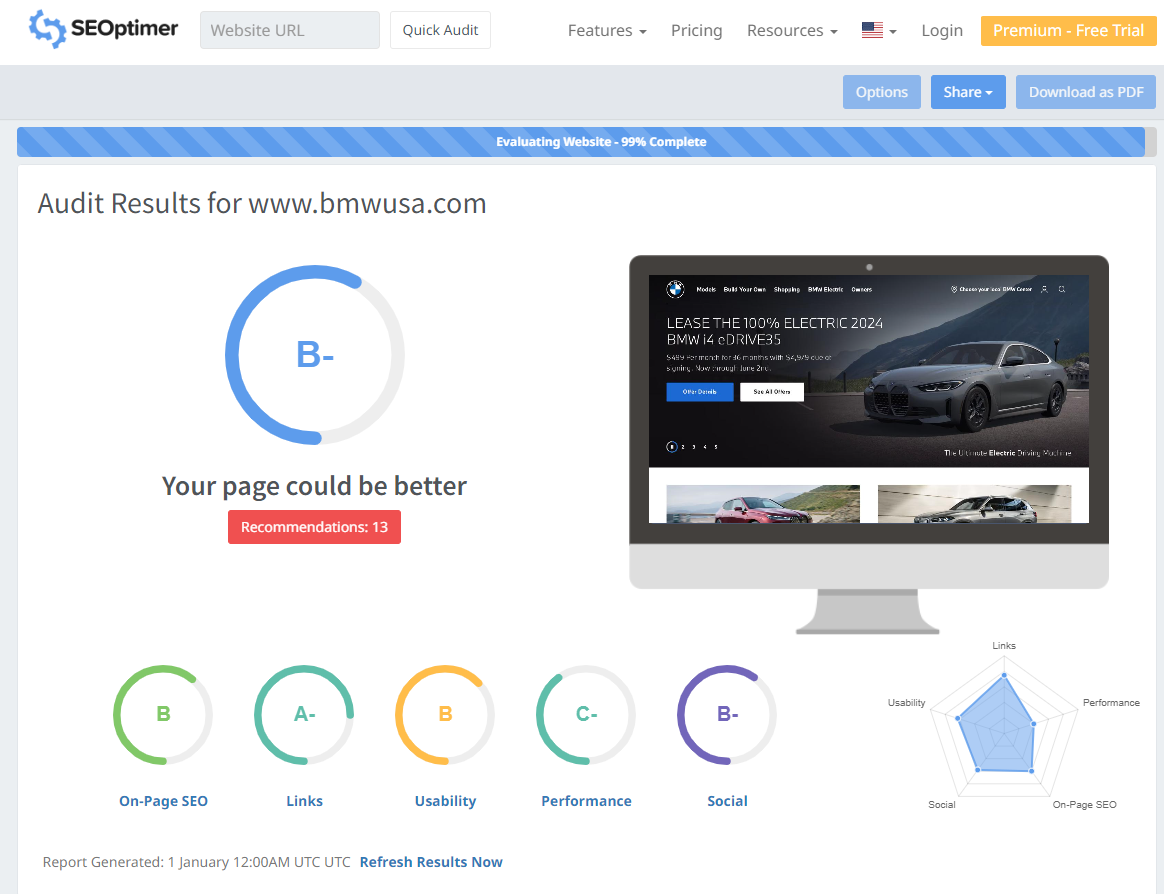Click the overall B- grade circle
The height and width of the screenshot is (894, 1164).
click(x=315, y=355)
